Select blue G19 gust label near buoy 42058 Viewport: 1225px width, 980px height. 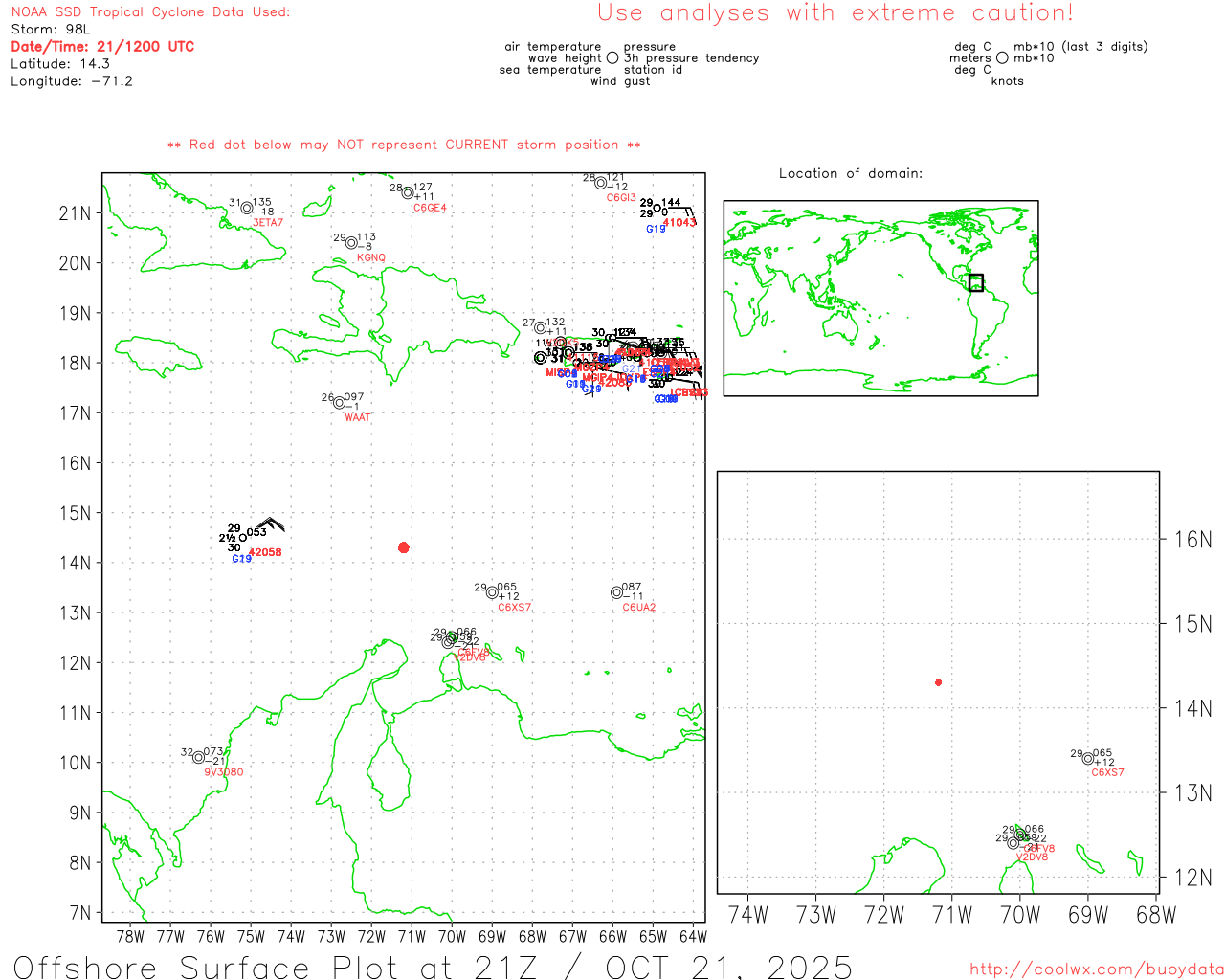coord(241,559)
